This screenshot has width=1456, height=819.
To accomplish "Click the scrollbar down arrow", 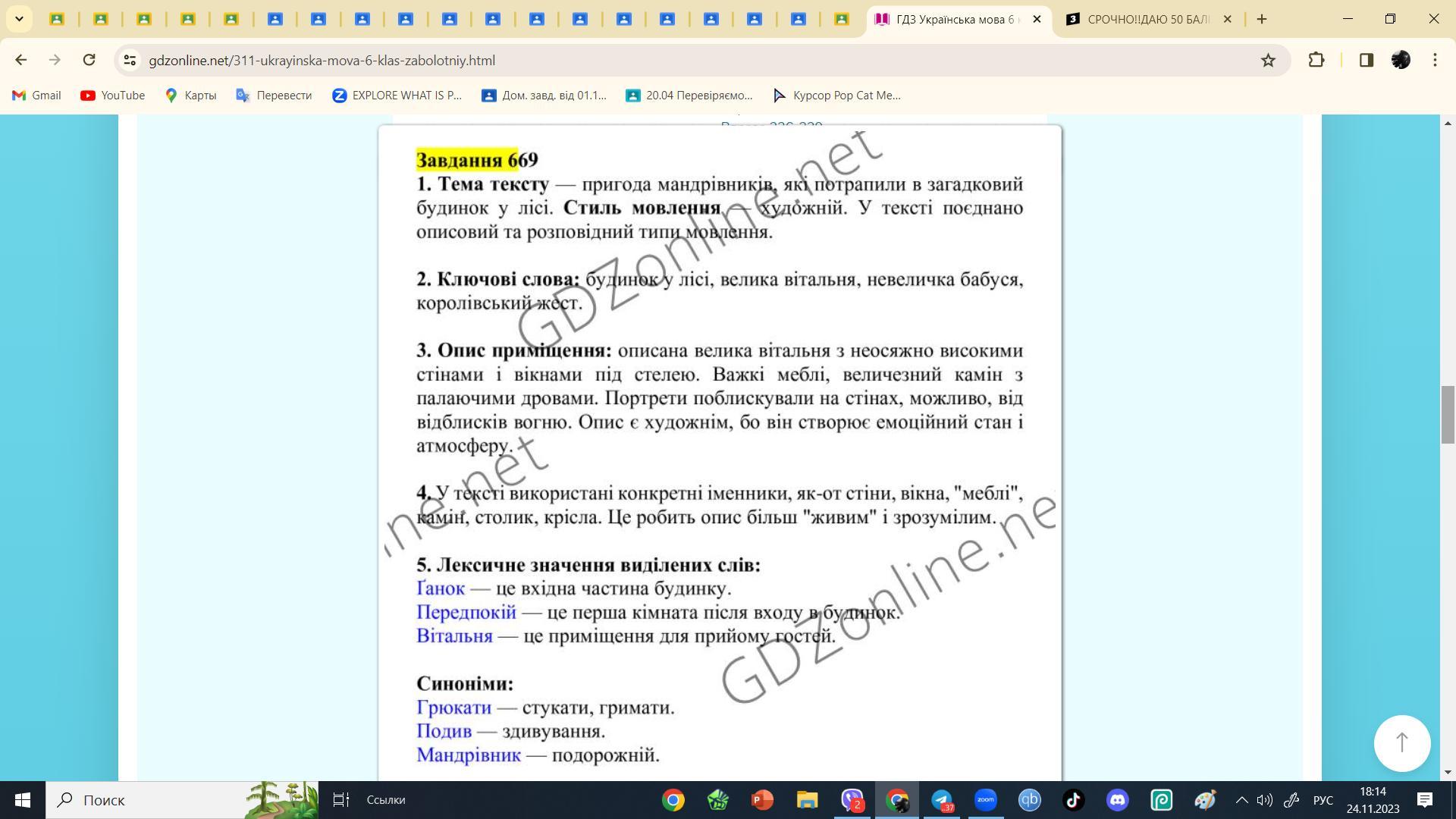I will (x=1448, y=773).
